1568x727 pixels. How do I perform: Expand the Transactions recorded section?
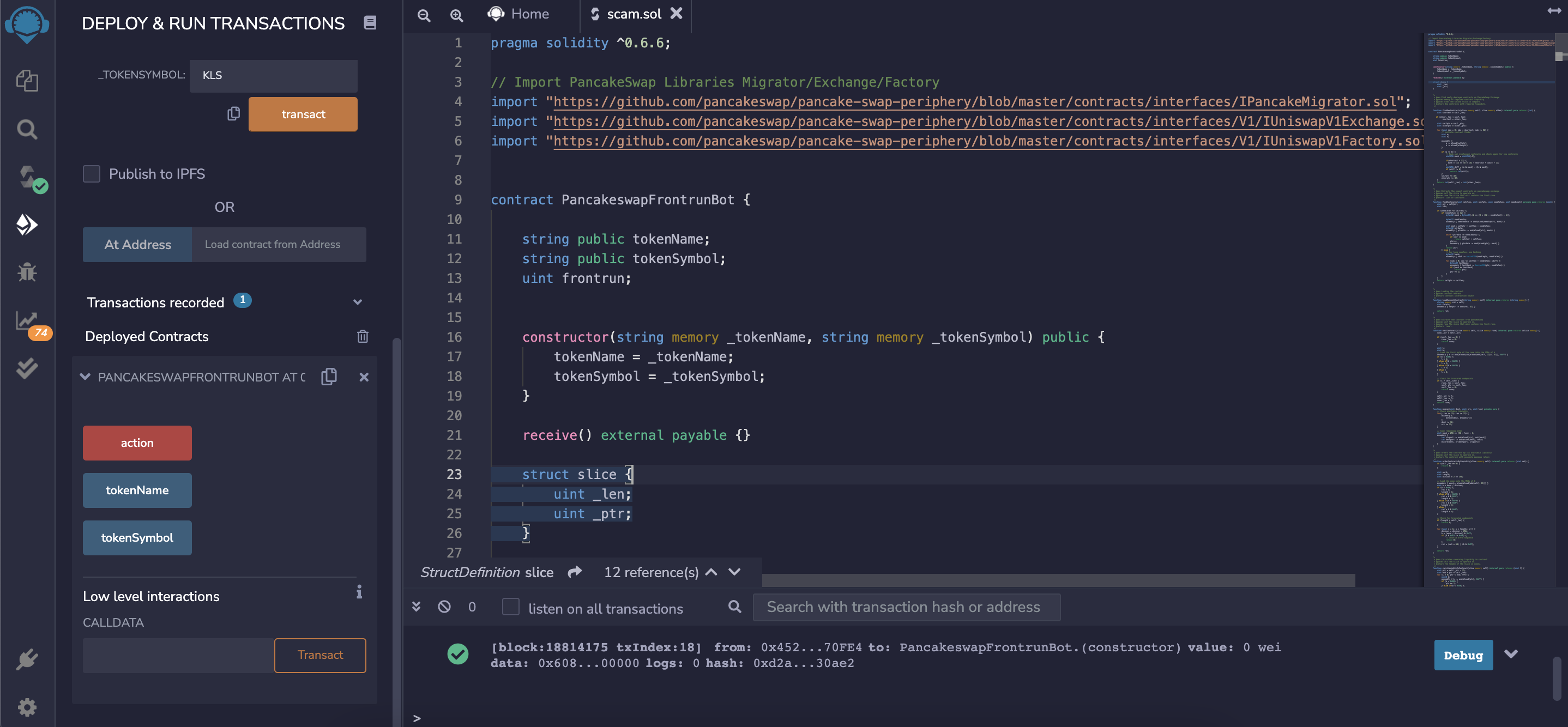[x=357, y=302]
